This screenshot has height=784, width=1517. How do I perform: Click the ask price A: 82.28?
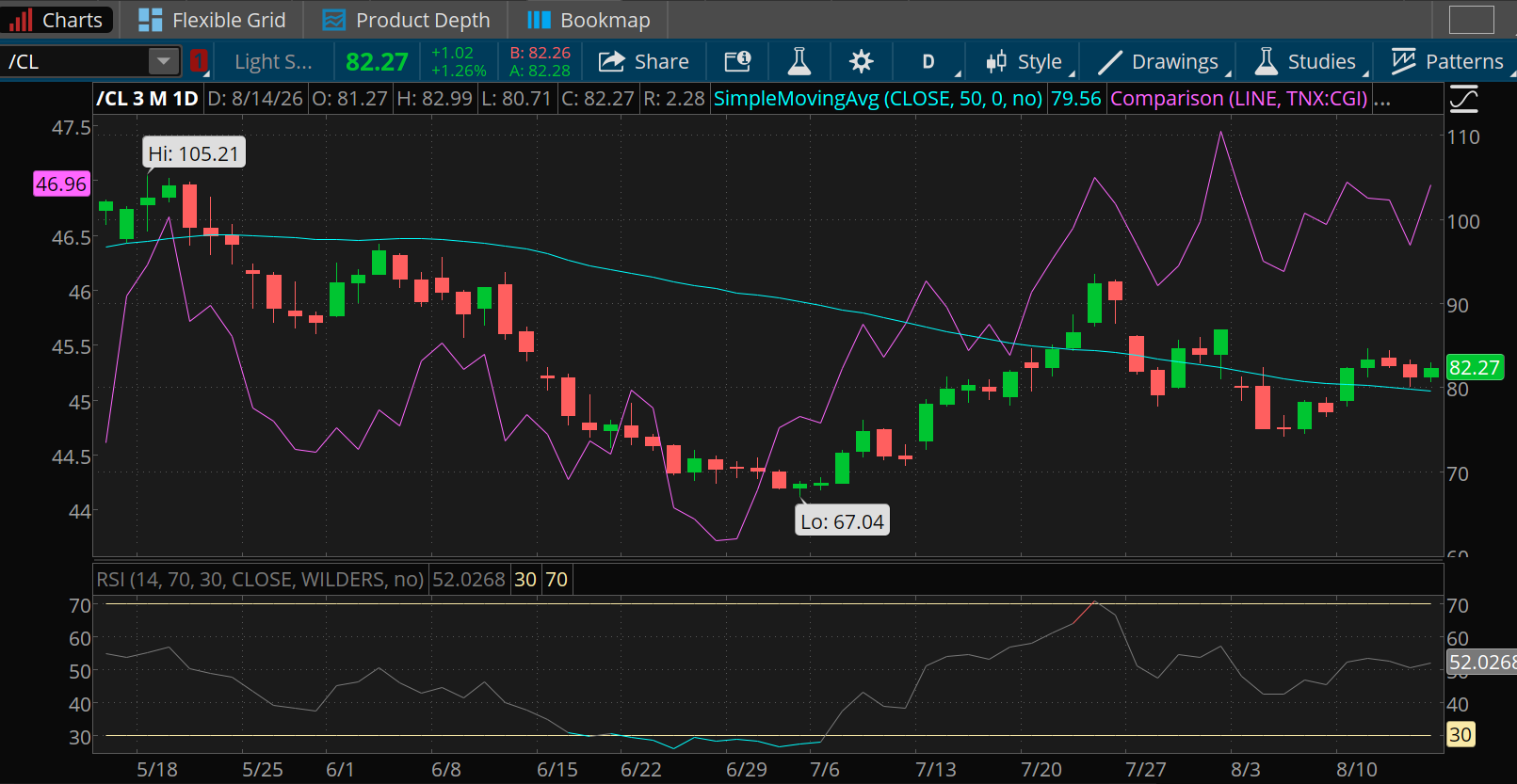coord(540,71)
